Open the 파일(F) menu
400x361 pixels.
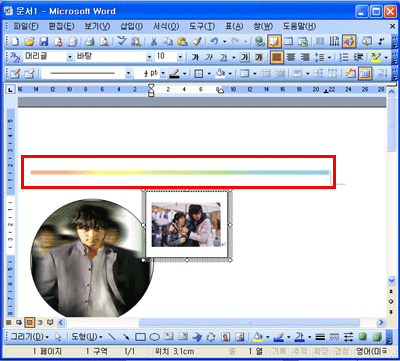(x=26, y=26)
